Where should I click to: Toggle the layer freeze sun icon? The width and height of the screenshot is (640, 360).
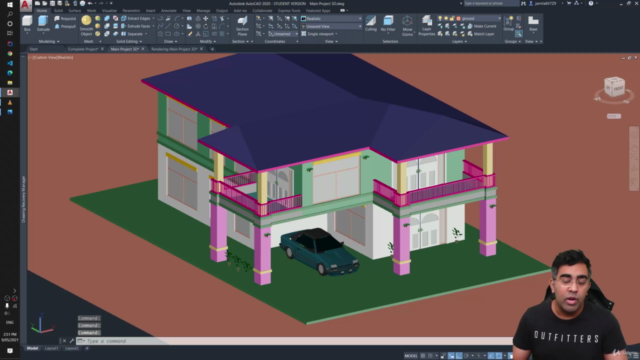pyautogui.click(x=446, y=18)
